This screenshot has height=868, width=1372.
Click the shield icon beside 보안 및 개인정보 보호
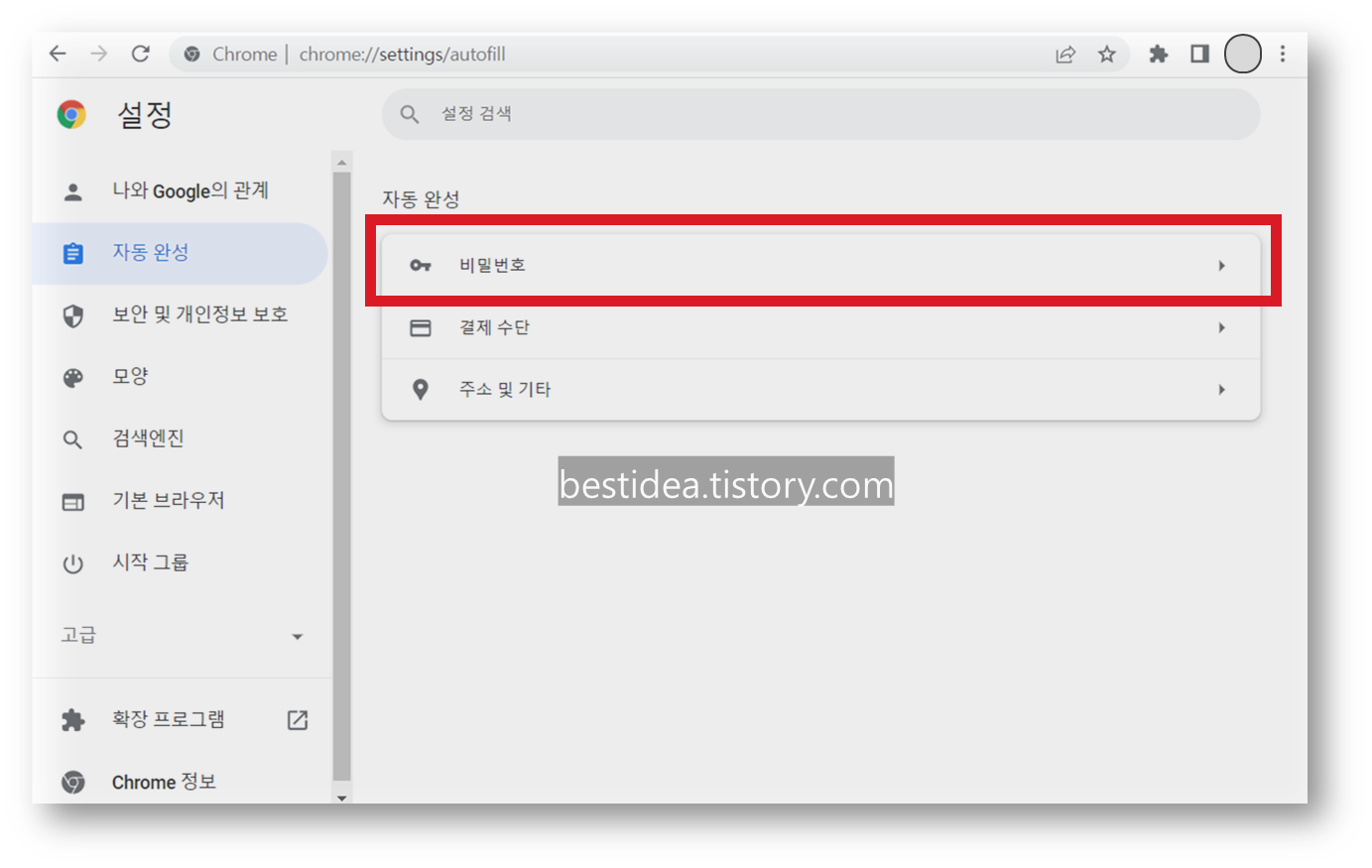click(73, 315)
